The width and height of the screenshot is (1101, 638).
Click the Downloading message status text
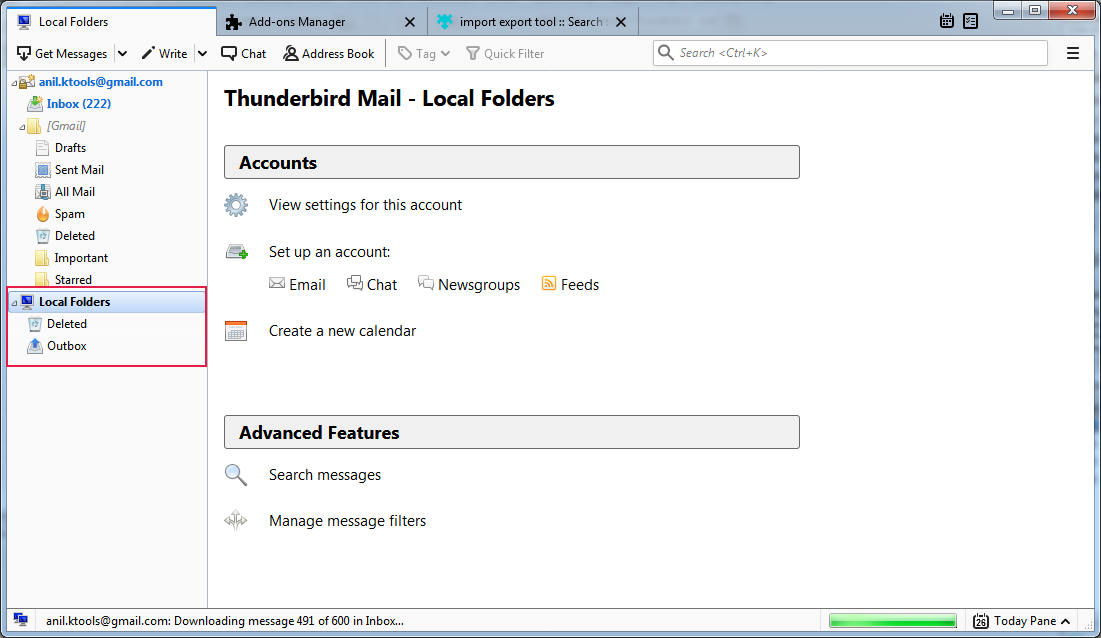[225, 620]
